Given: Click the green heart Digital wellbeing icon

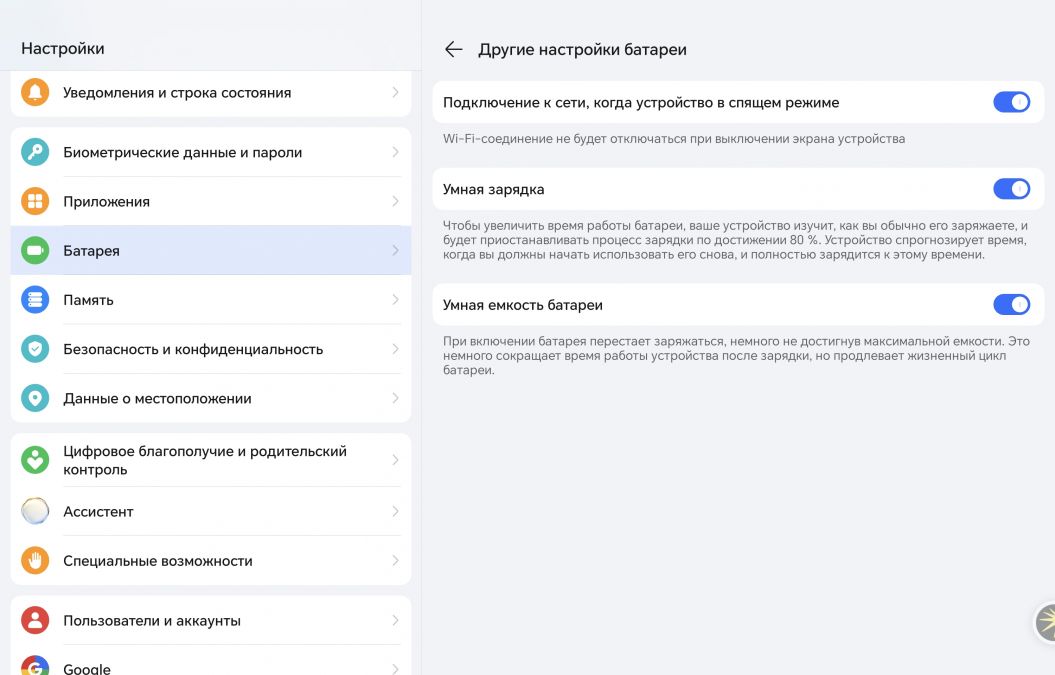Looking at the screenshot, I should (x=35, y=460).
